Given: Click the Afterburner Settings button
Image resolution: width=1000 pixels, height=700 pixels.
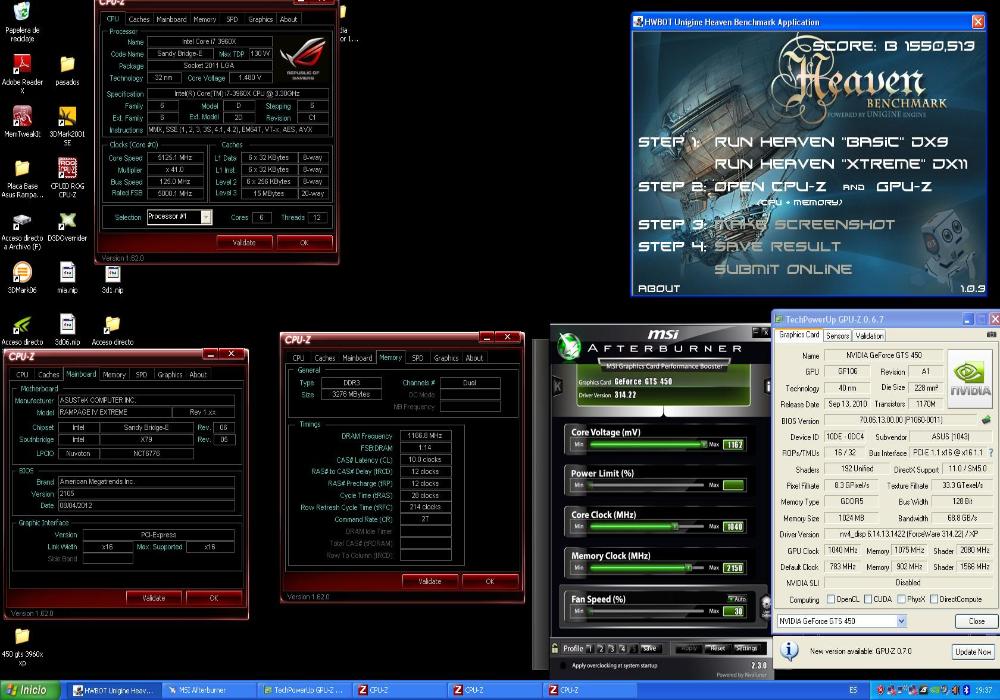Looking at the screenshot, I should [x=746, y=648].
